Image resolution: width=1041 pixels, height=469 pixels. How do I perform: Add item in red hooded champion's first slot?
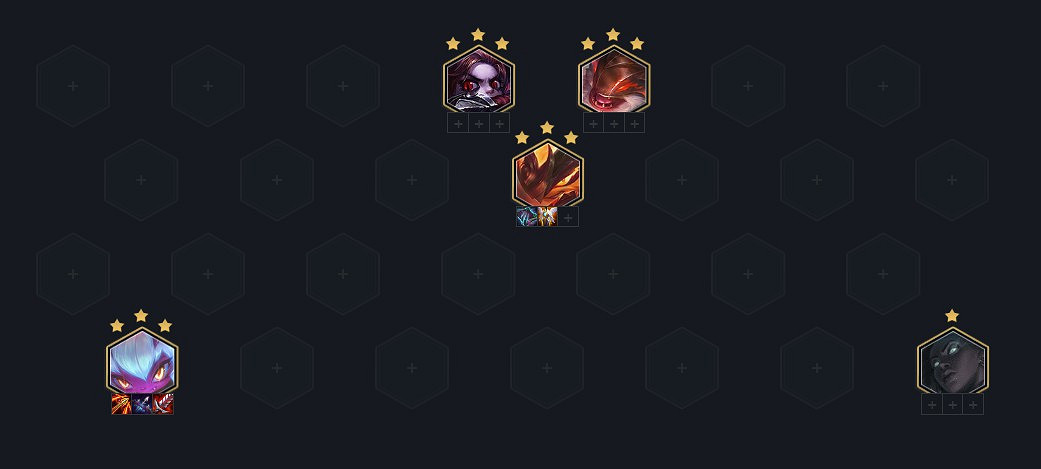pos(594,123)
